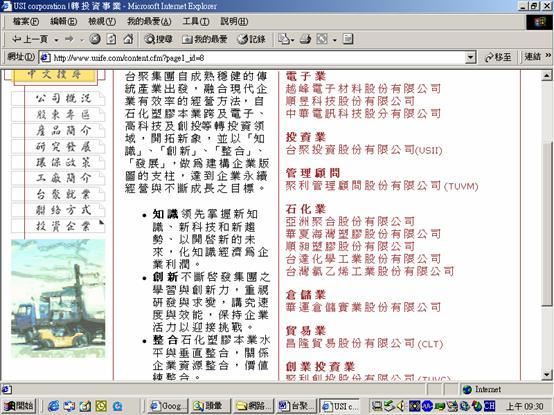The width and height of the screenshot is (554, 415).
Task: Click the Internet zone status bar icon
Action: (x=467, y=390)
